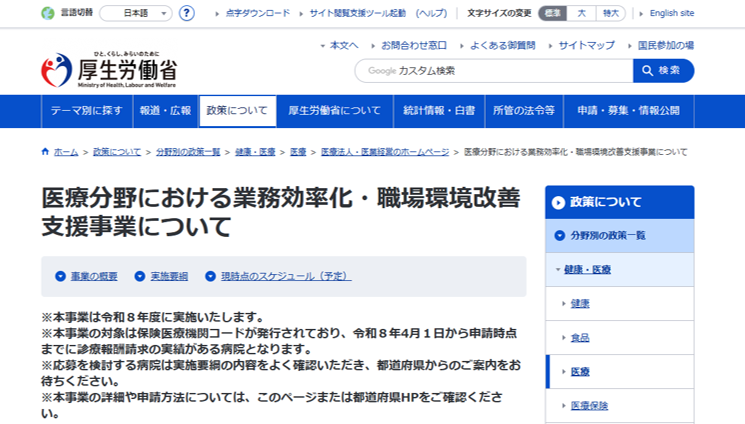745x424 pixels.
Task: Open 厚生労働省について menu
Action: point(334,111)
